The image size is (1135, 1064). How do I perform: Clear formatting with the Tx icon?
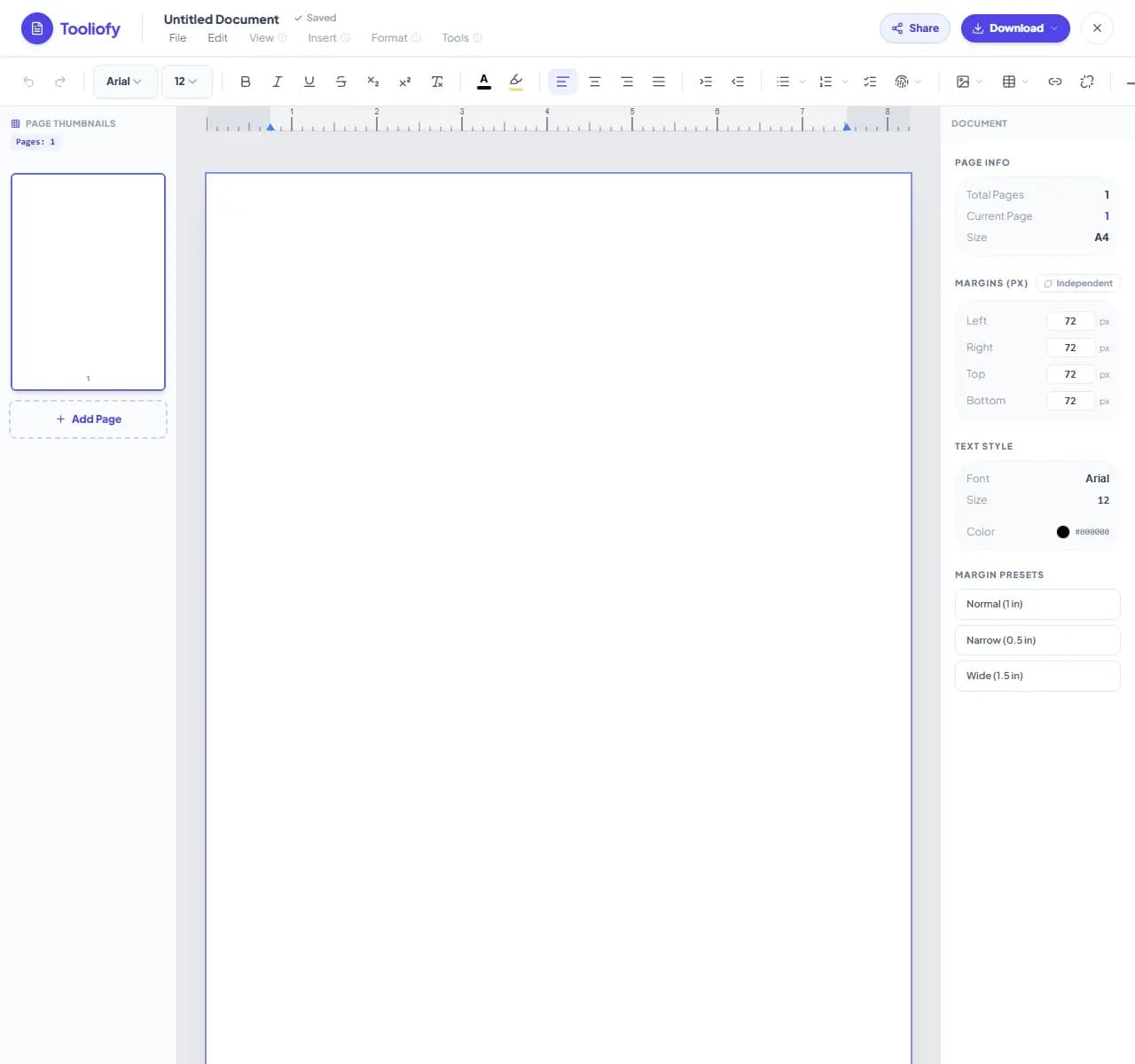437,82
